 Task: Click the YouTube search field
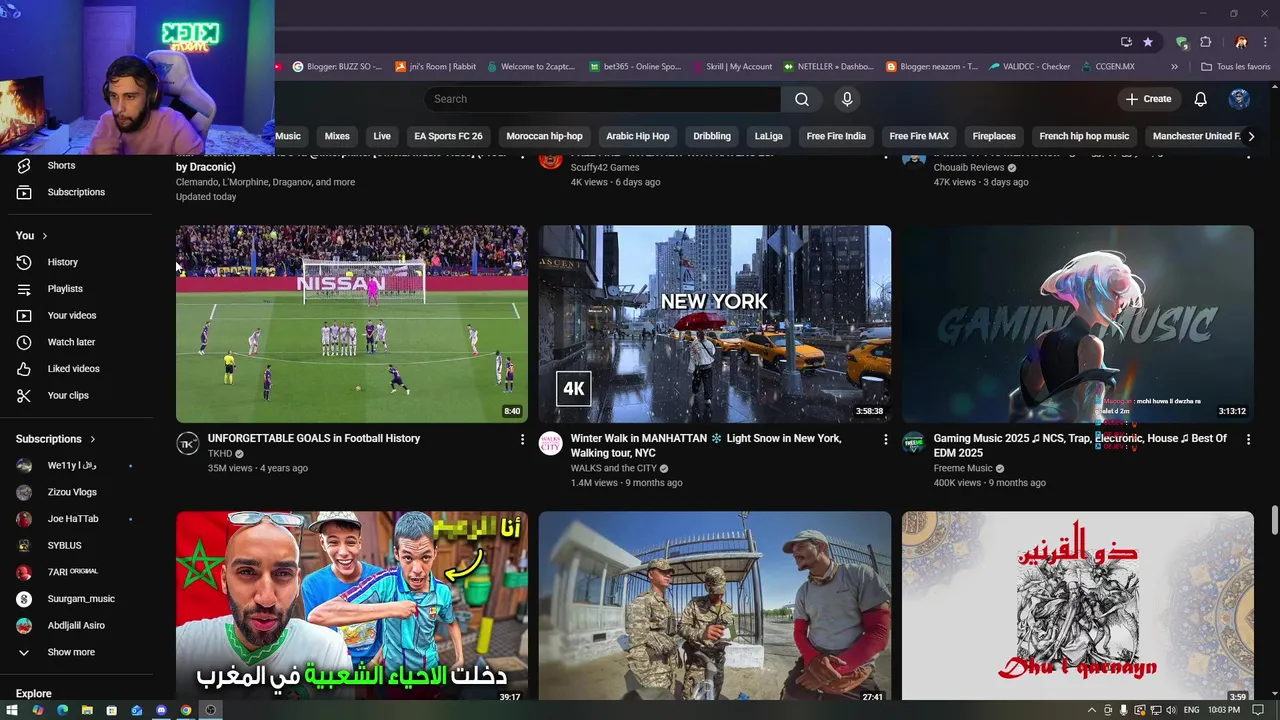tap(603, 99)
